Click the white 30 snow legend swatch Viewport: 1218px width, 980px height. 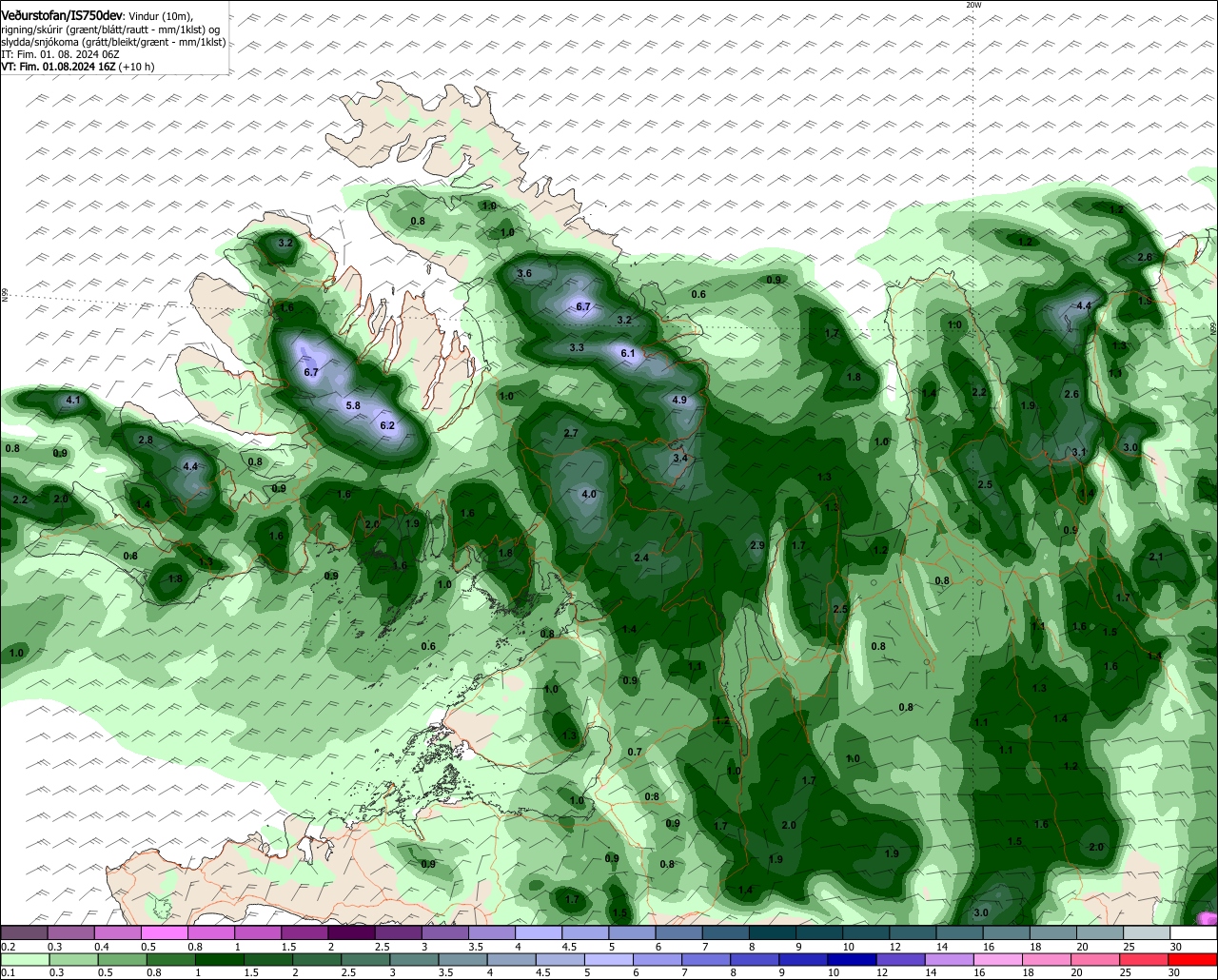click(1194, 932)
